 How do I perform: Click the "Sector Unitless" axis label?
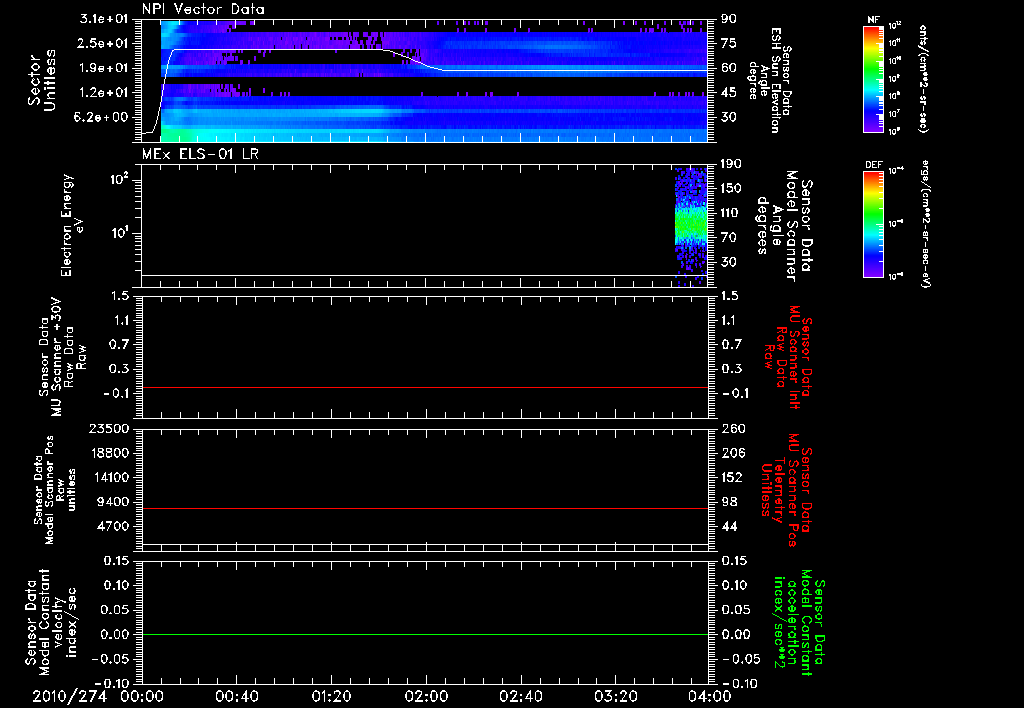[x=41, y=80]
